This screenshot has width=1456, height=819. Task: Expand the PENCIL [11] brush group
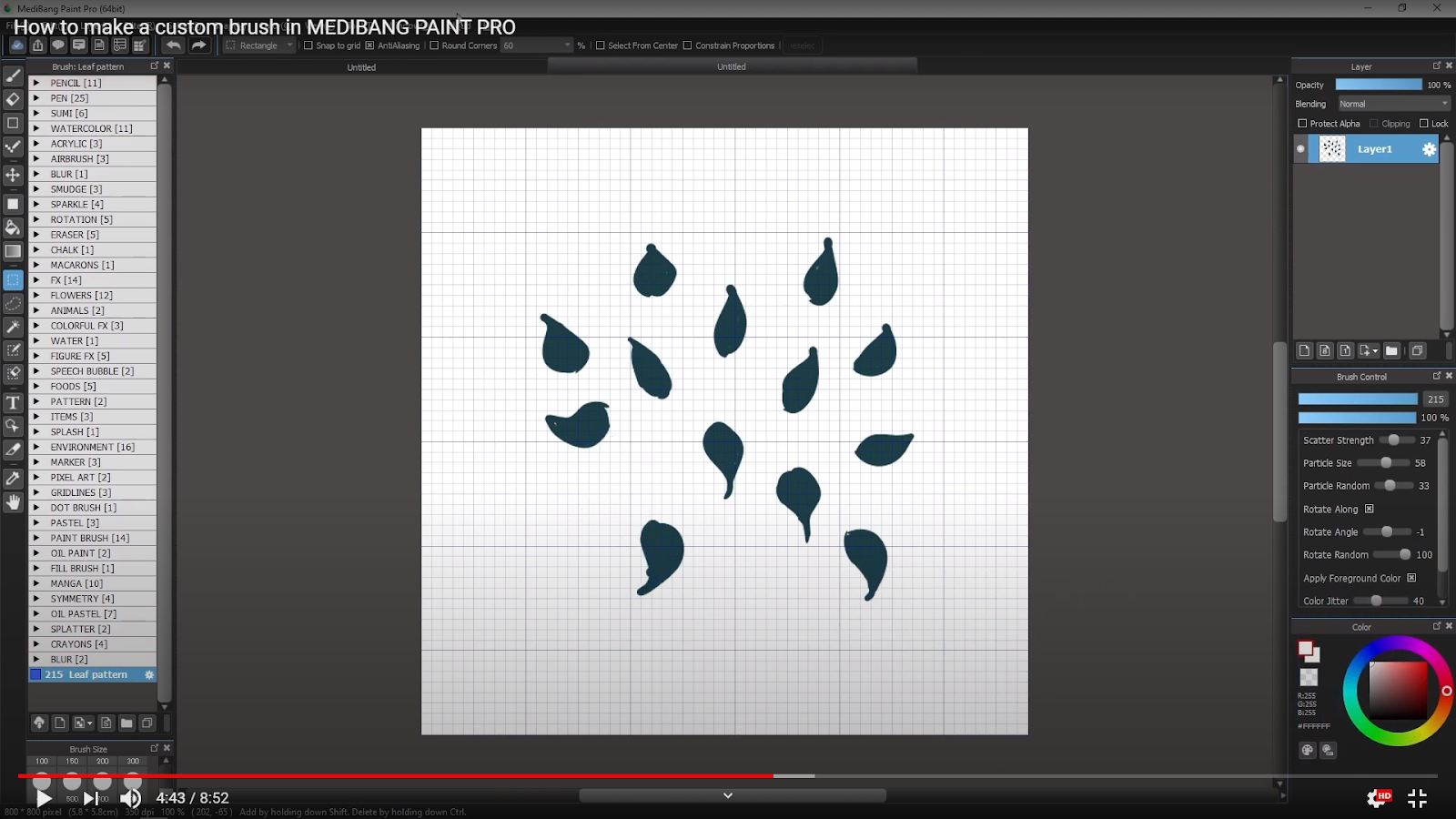[36, 83]
